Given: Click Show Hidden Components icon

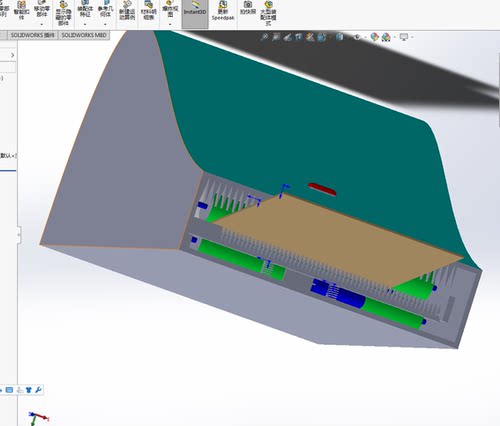Looking at the screenshot, I should pyautogui.click(x=63, y=13).
